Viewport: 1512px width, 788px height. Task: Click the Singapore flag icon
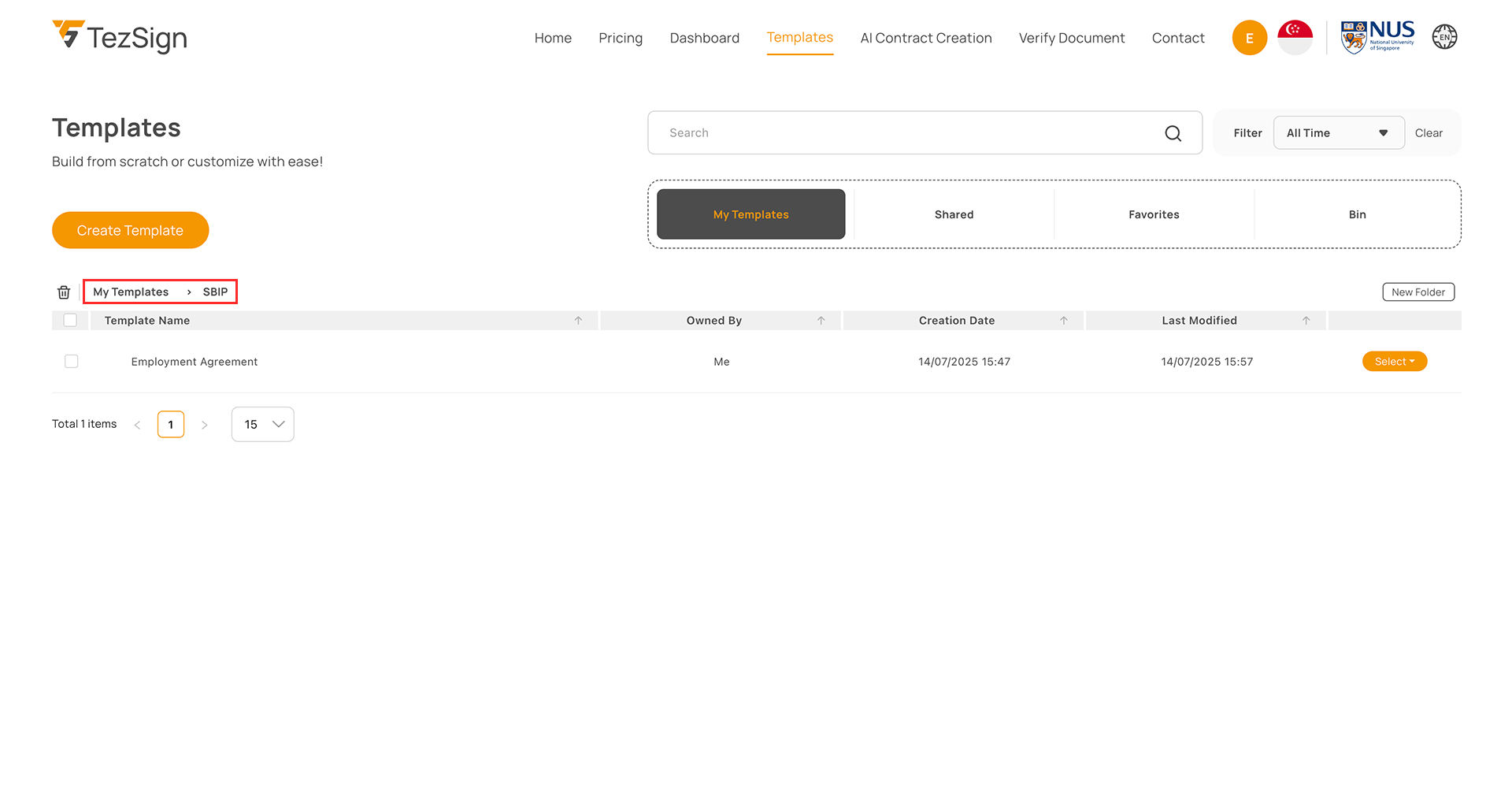[x=1295, y=38]
